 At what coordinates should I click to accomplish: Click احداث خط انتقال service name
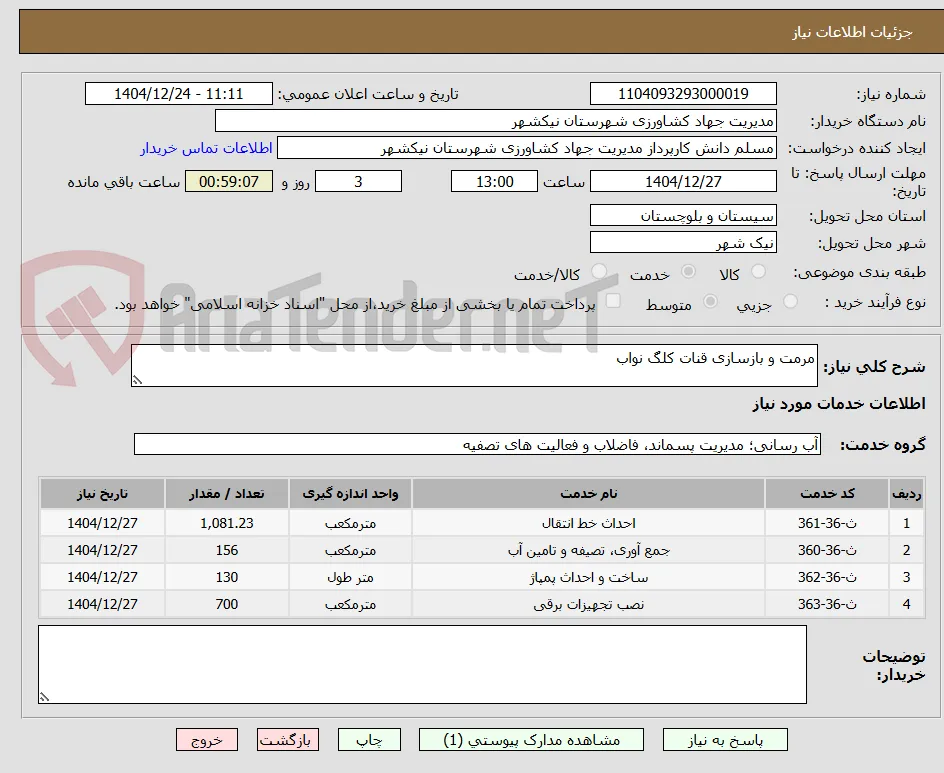coord(588,523)
